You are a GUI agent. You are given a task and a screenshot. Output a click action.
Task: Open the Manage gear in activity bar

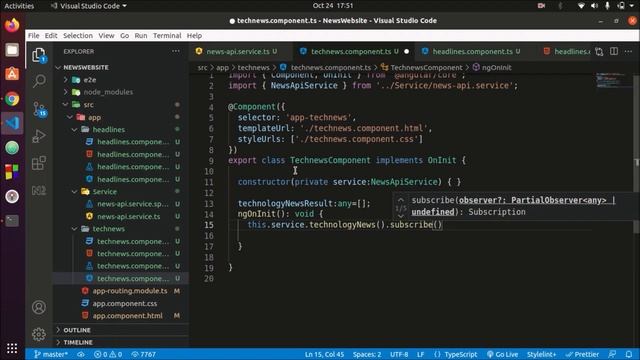click(x=39, y=334)
